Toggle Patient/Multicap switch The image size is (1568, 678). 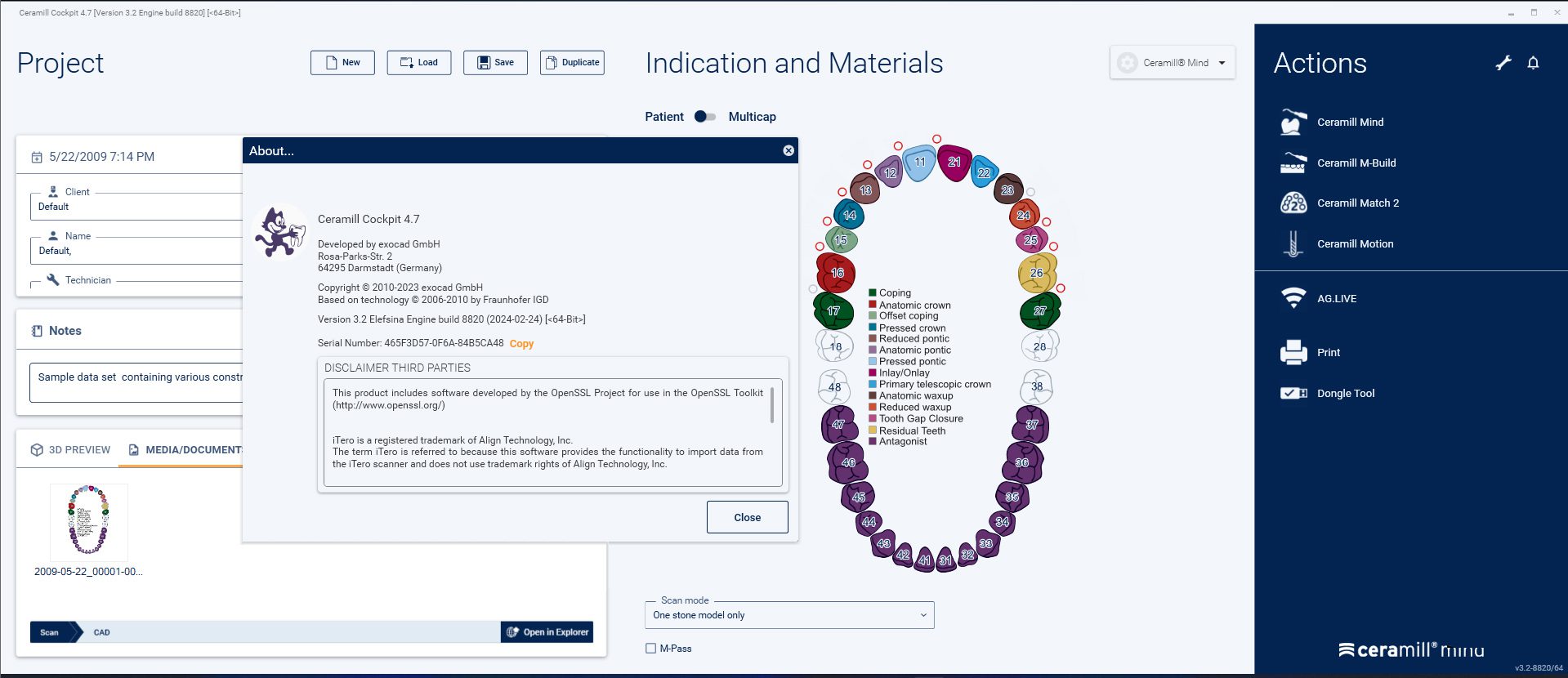[x=704, y=117]
